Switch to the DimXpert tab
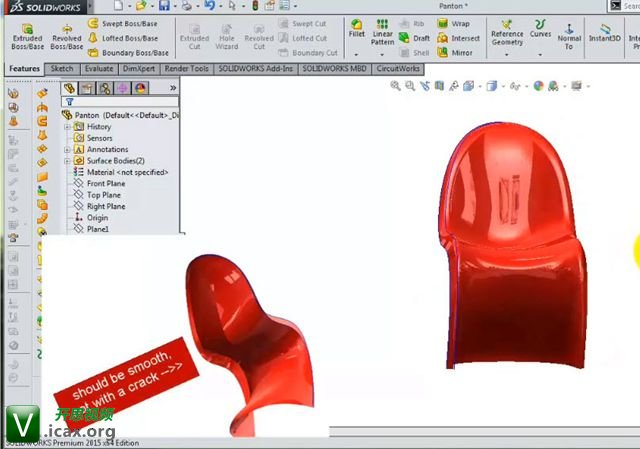 (139, 69)
